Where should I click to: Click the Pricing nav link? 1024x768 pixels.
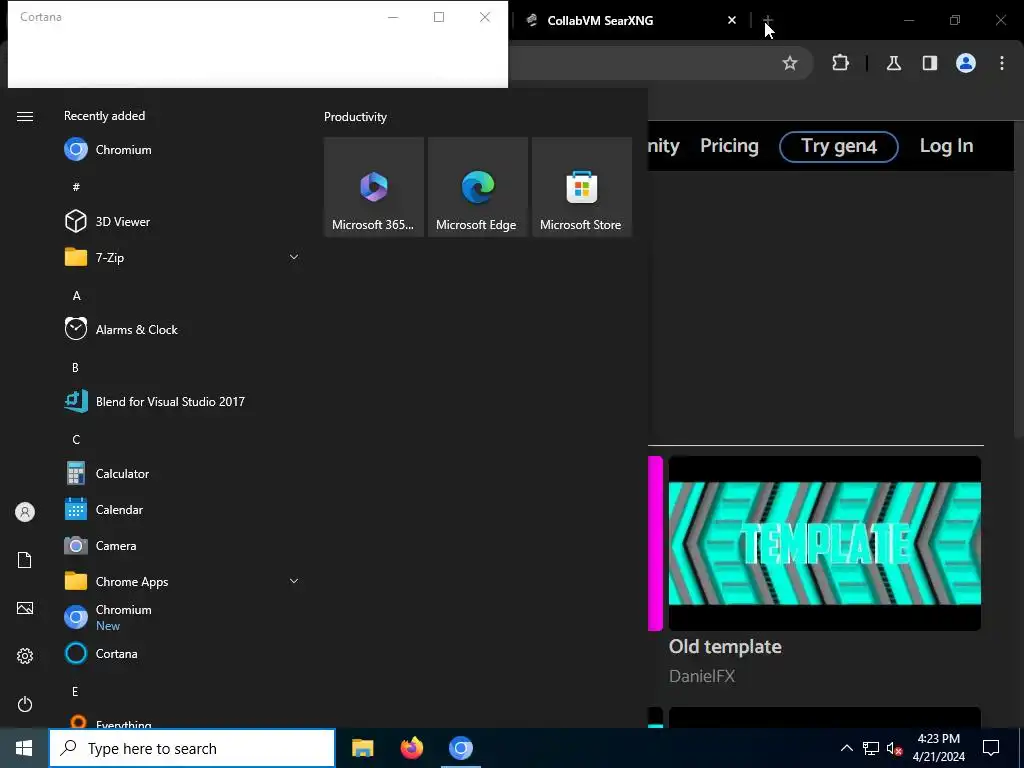(x=729, y=146)
